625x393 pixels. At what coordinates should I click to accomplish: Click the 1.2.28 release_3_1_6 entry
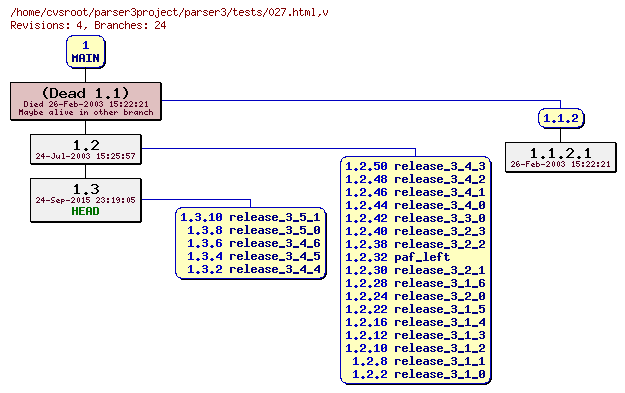(x=415, y=283)
